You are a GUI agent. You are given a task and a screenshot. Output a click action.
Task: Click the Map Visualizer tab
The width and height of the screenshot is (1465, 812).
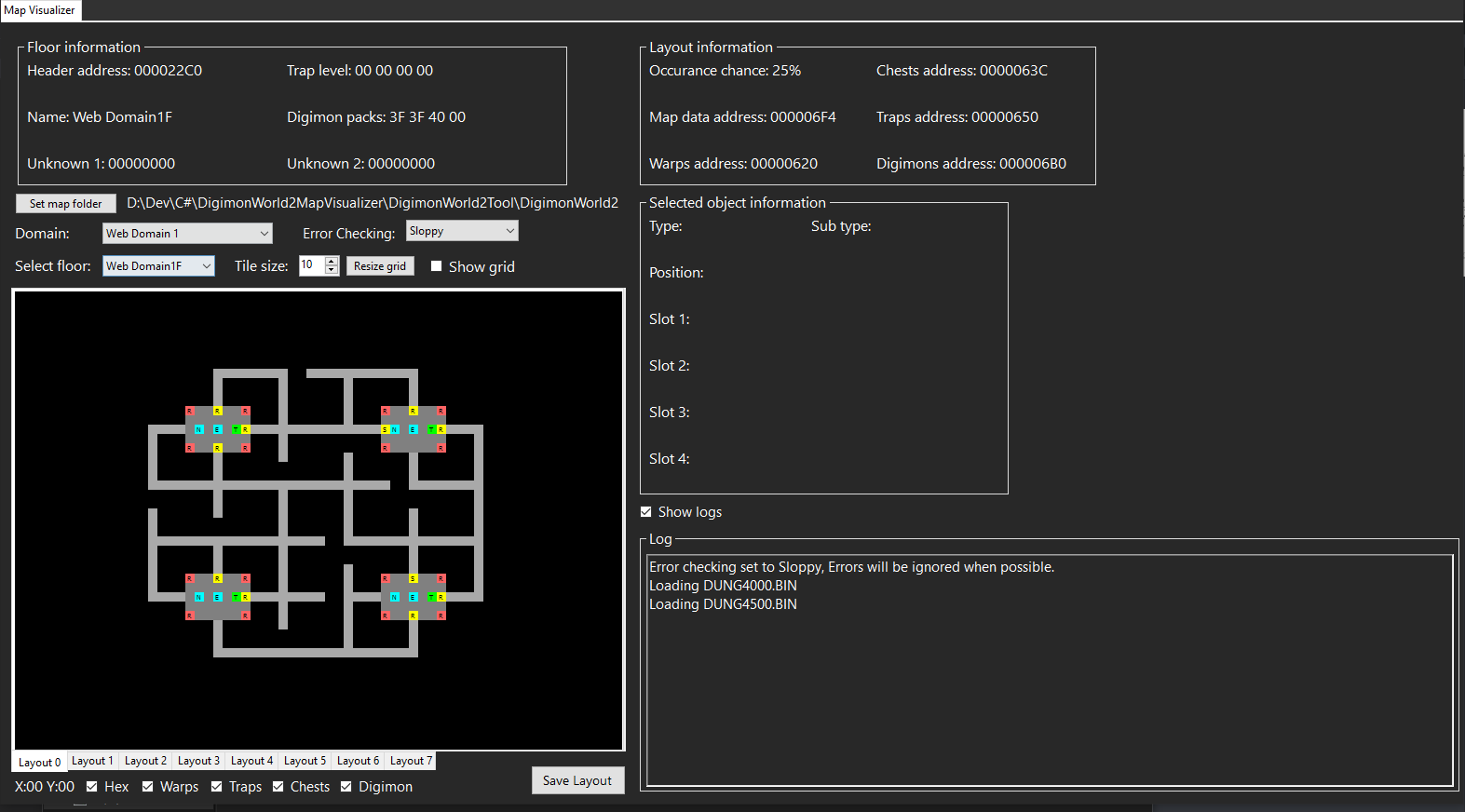40,10
